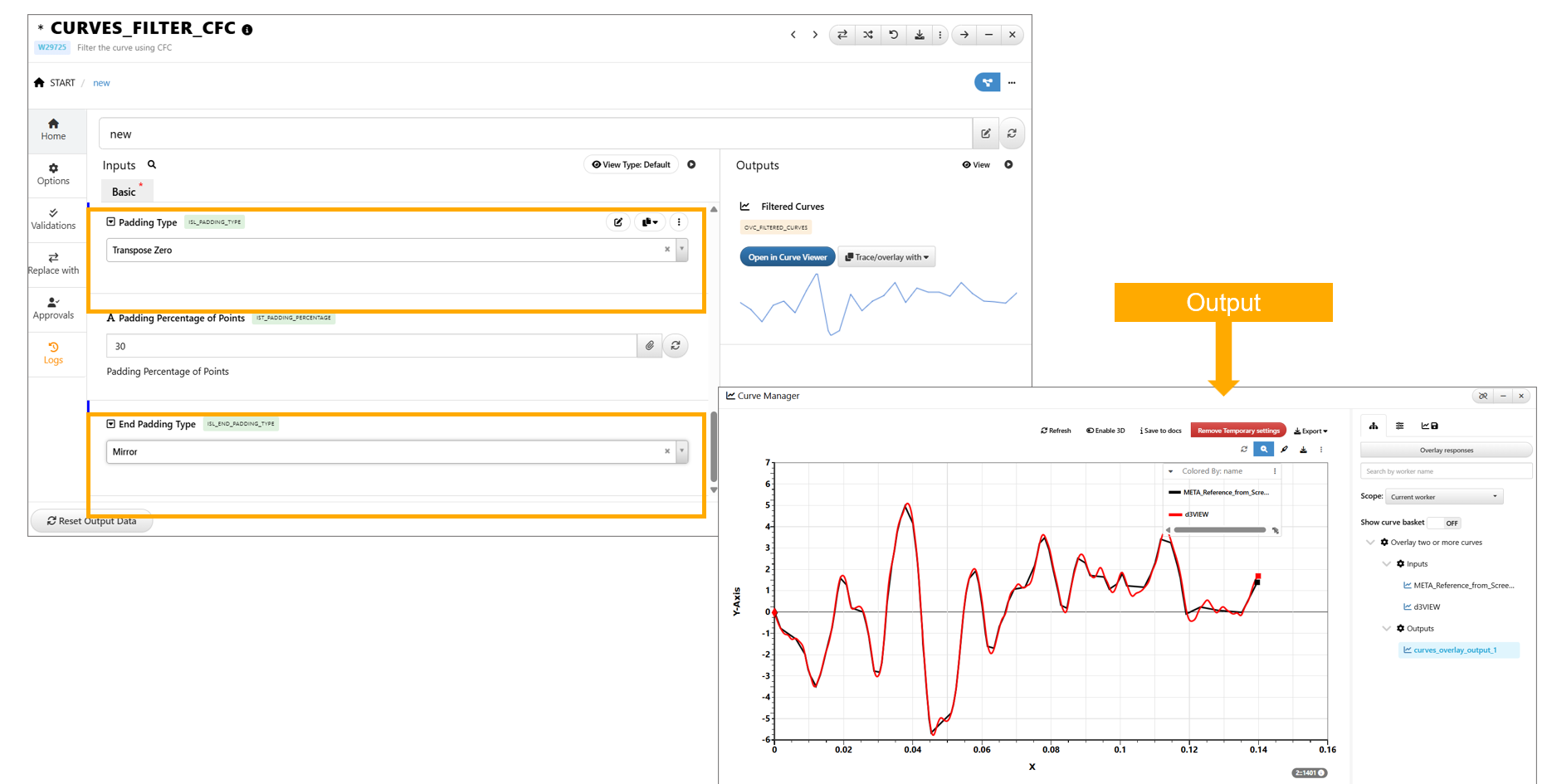
Task: Select the Basic inputs tab
Action: click(x=124, y=192)
